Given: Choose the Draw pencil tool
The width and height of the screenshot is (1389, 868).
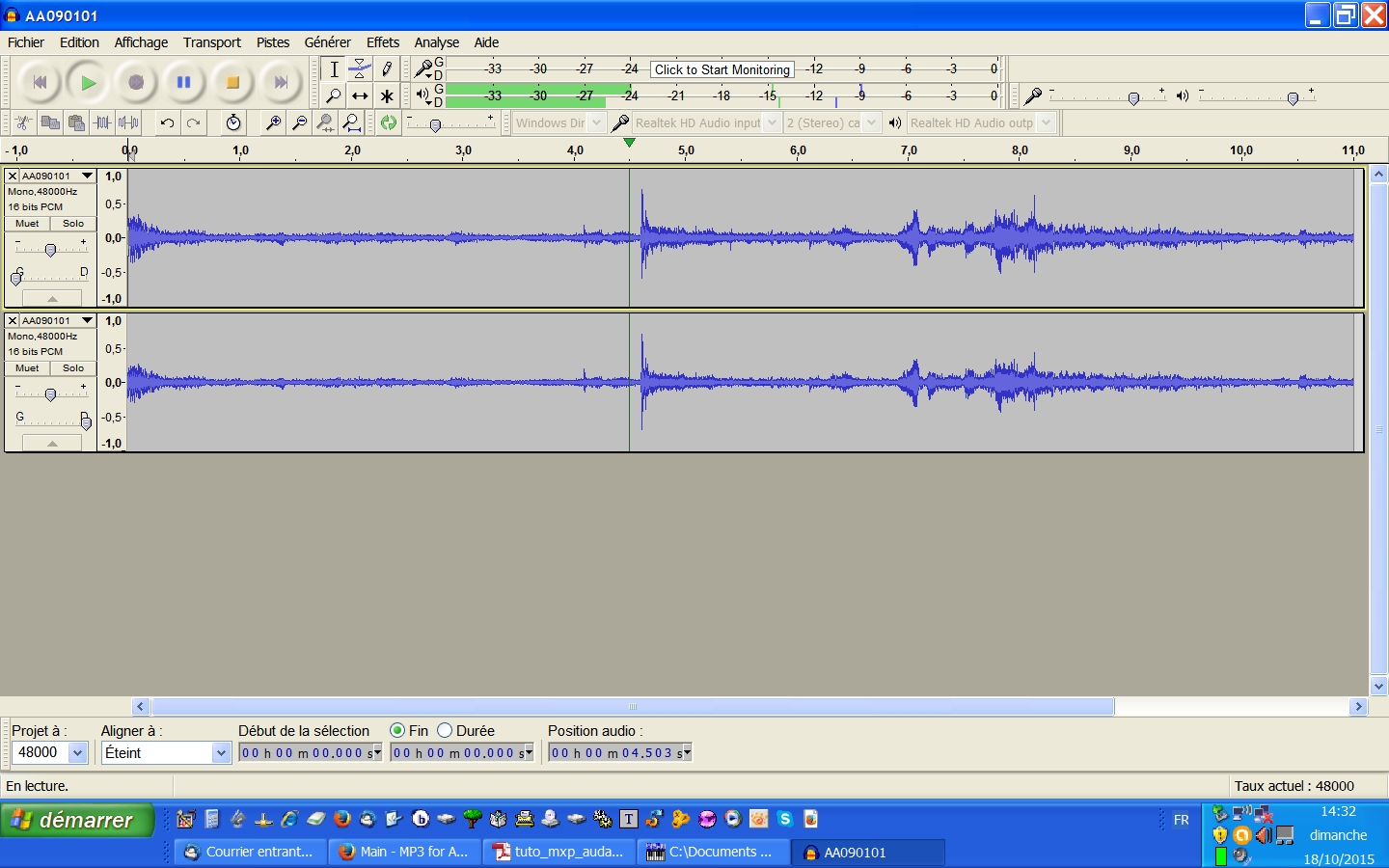Looking at the screenshot, I should [x=387, y=69].
